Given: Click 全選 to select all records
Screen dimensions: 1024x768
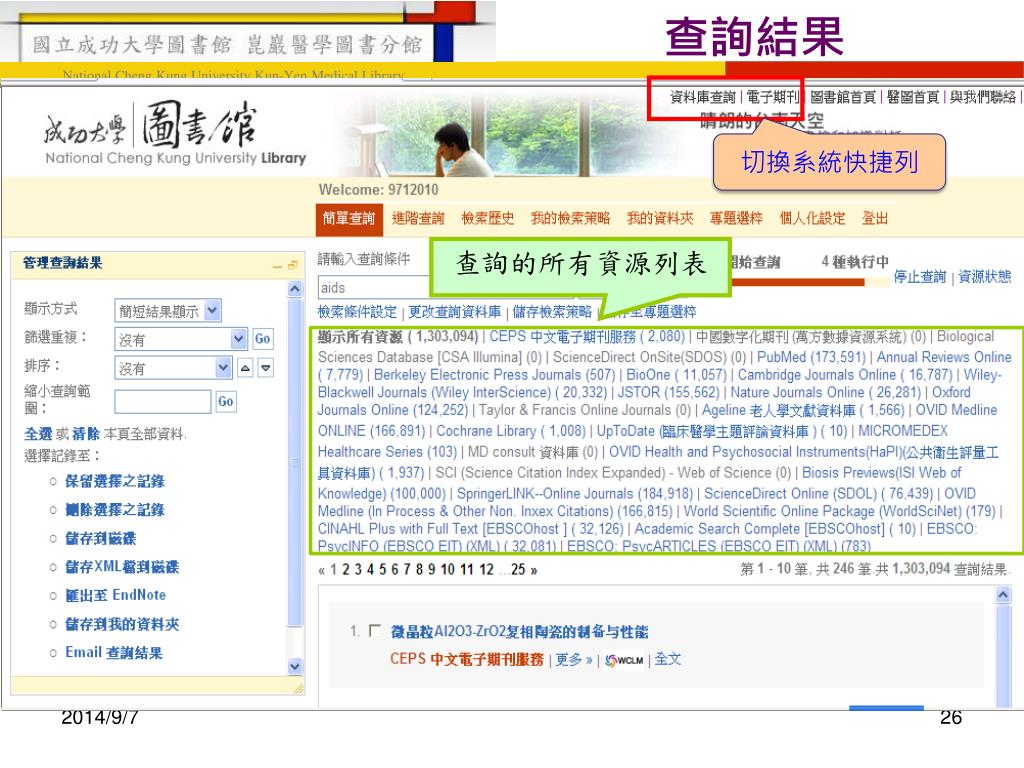Looking at the screenshot, I should (x=38, y=434).
